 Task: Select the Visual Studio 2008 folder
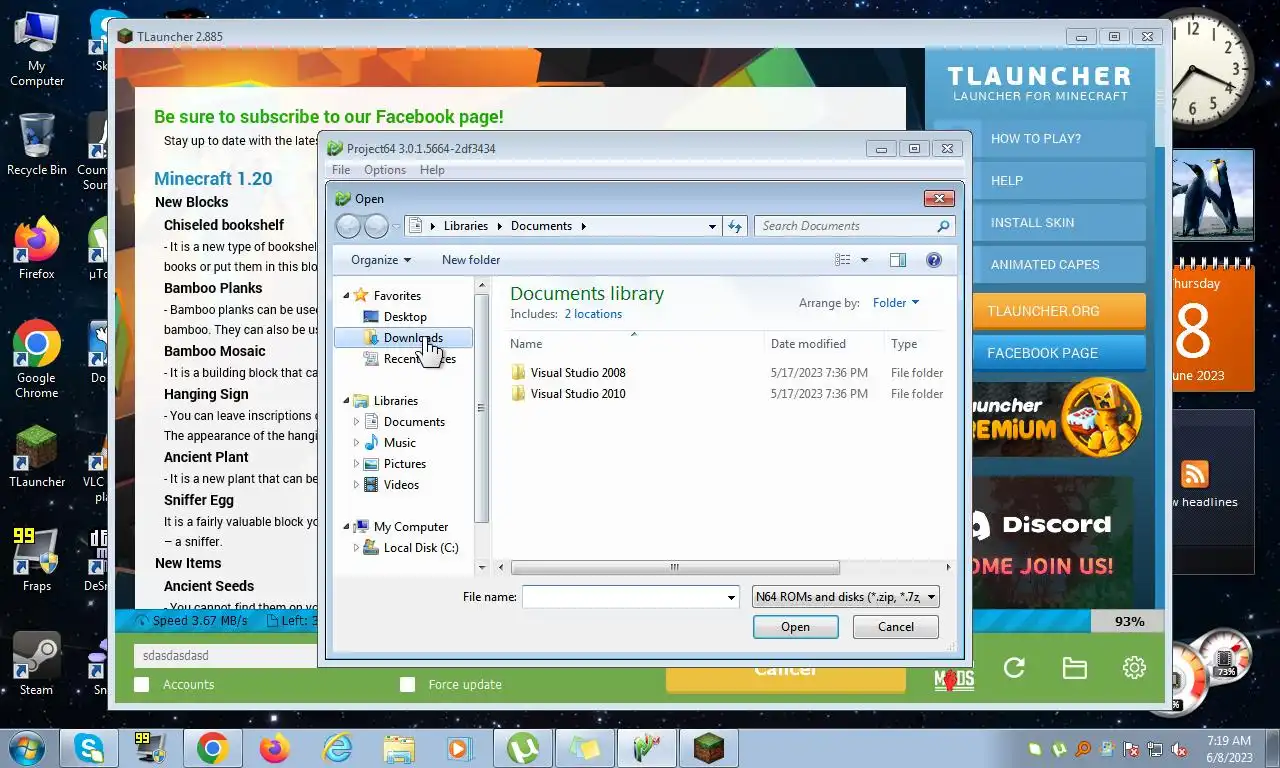pyautogui.click(x=568, y=372)
